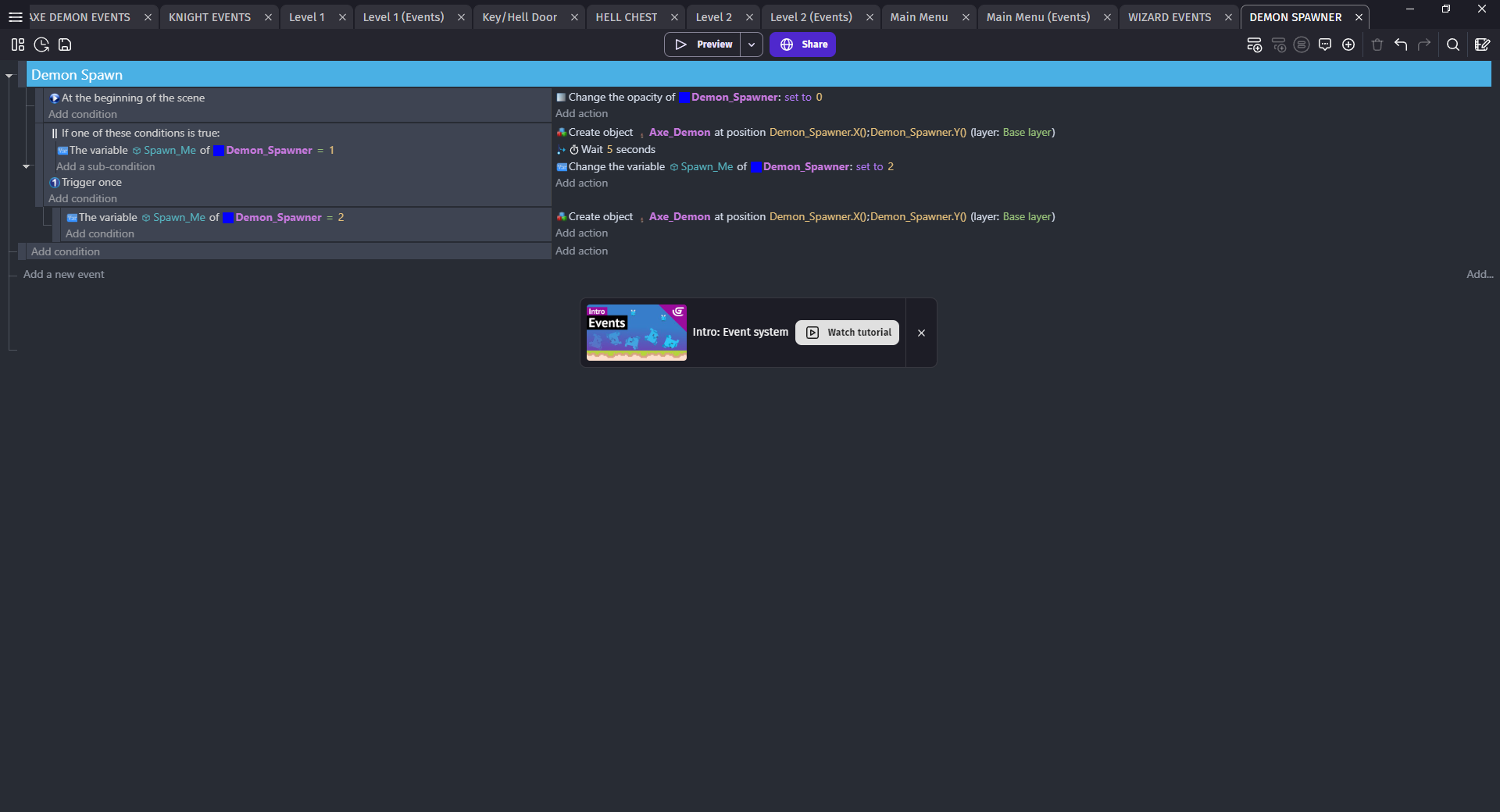Screen dimensions: 1500x812
Task: Redo the last undone change
Action: point(1424,45)
